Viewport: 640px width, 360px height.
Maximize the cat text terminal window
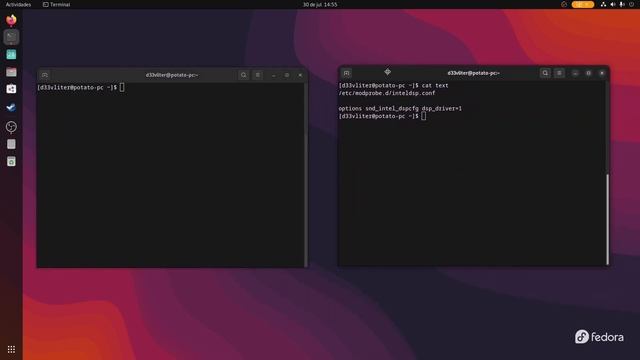click(589, 73)
